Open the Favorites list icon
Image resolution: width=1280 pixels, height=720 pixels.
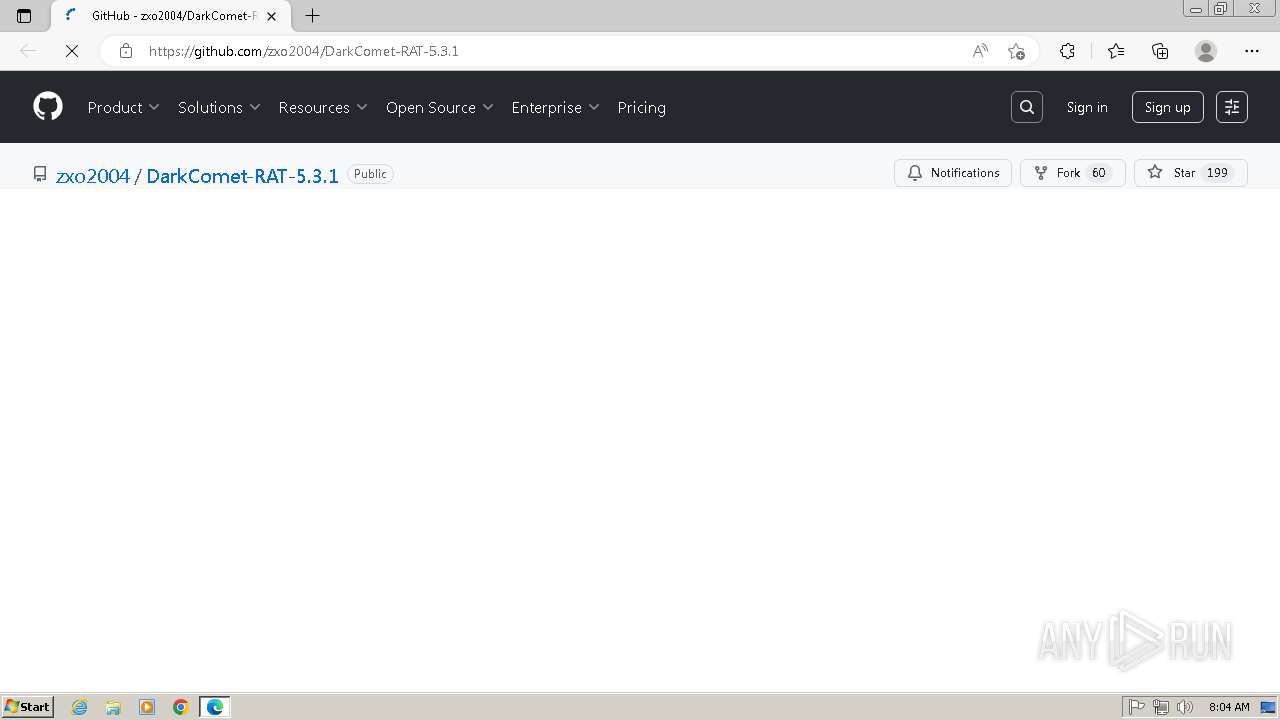coord(1116,51)
